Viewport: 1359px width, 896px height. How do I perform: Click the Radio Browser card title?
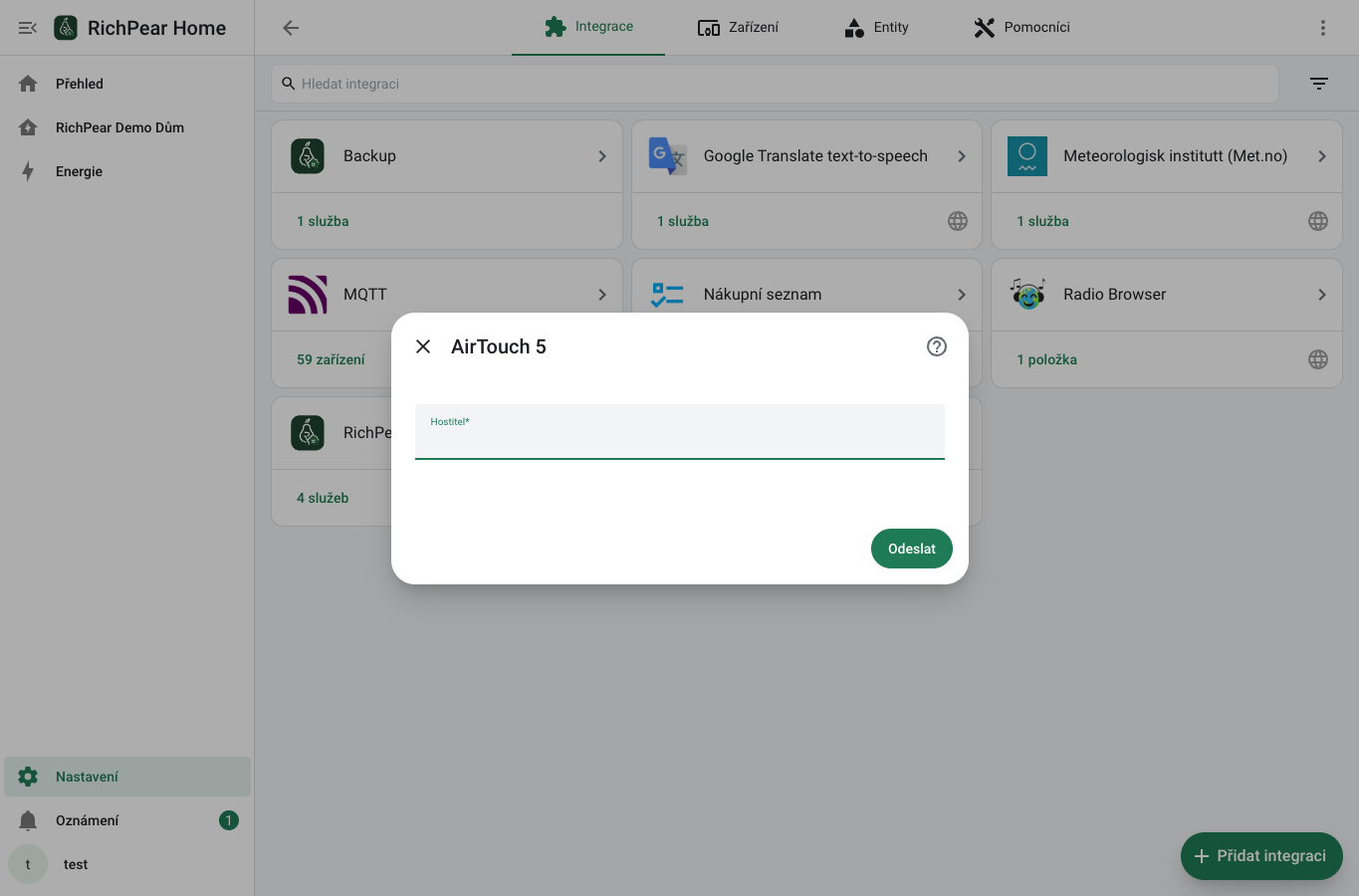pyautogui.click(x=1114, y=295)
